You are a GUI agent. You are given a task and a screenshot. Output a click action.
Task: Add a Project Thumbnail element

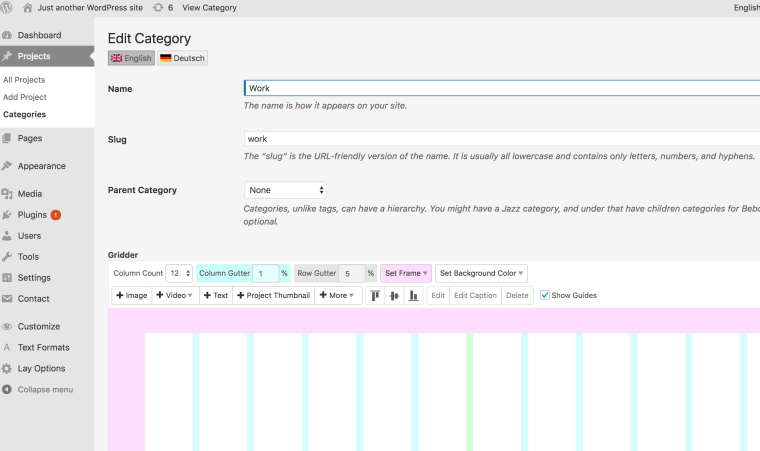pyautogui.click(x=273, y=296)
